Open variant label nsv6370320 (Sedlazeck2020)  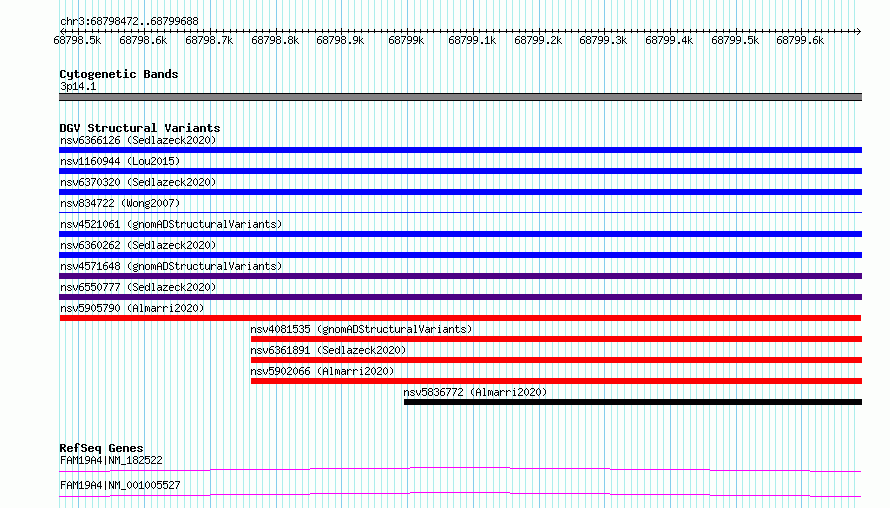click(x=138, y=182)
